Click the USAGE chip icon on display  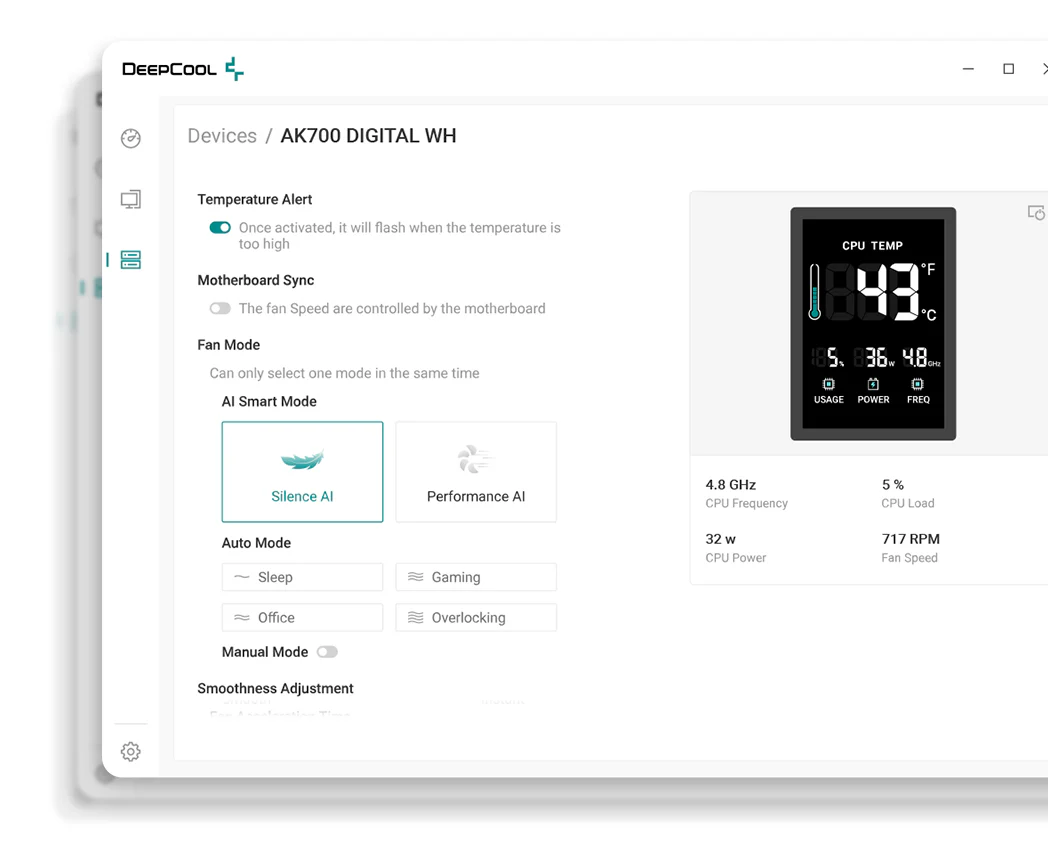828,384
